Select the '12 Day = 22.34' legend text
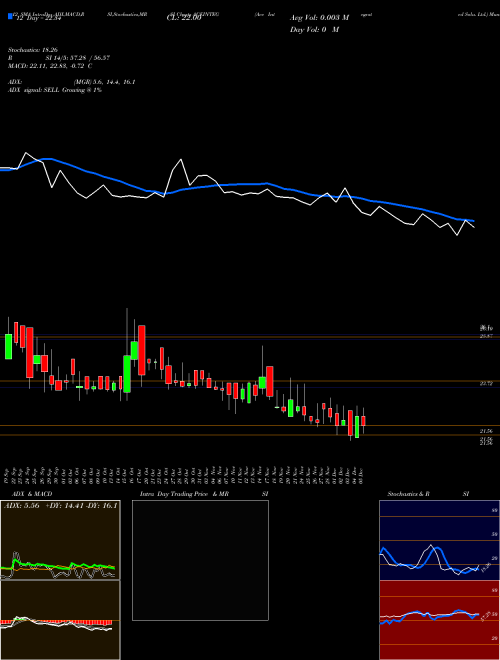Viewport: 500px width, 660px height. (x=39, y=18)
